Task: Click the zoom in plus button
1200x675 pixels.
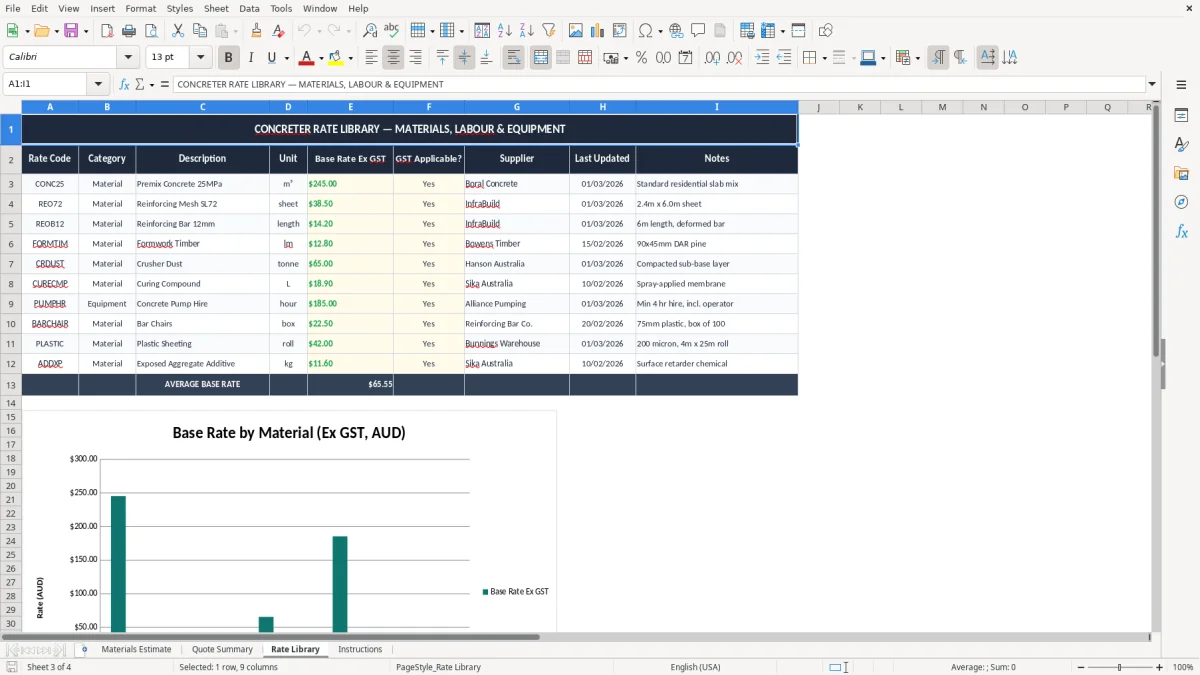Action: (1160, 667)
